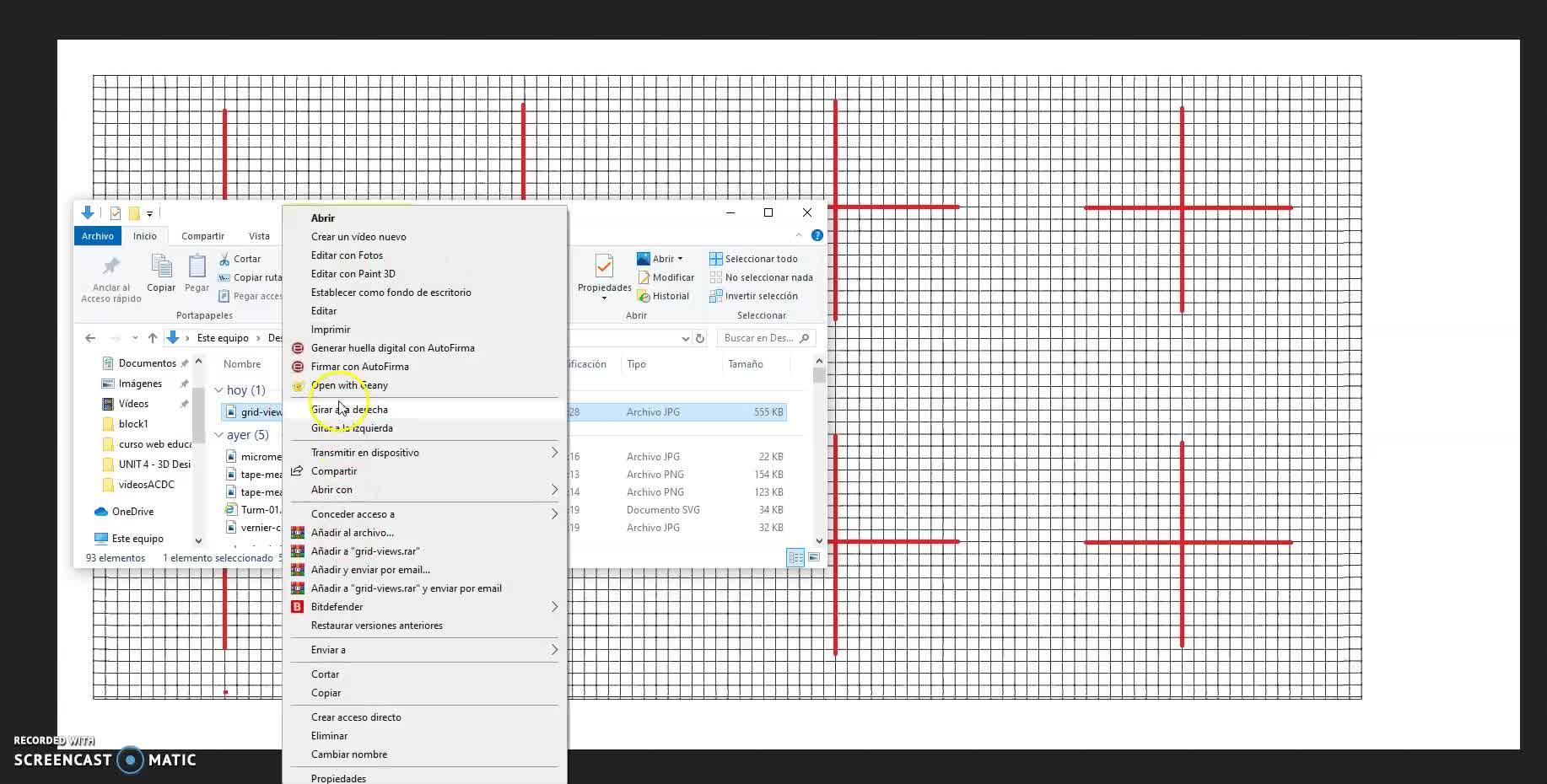Collapse the hoy (1) group
The height and width of the screenshot is (784, 1547).
coord(218,390)
